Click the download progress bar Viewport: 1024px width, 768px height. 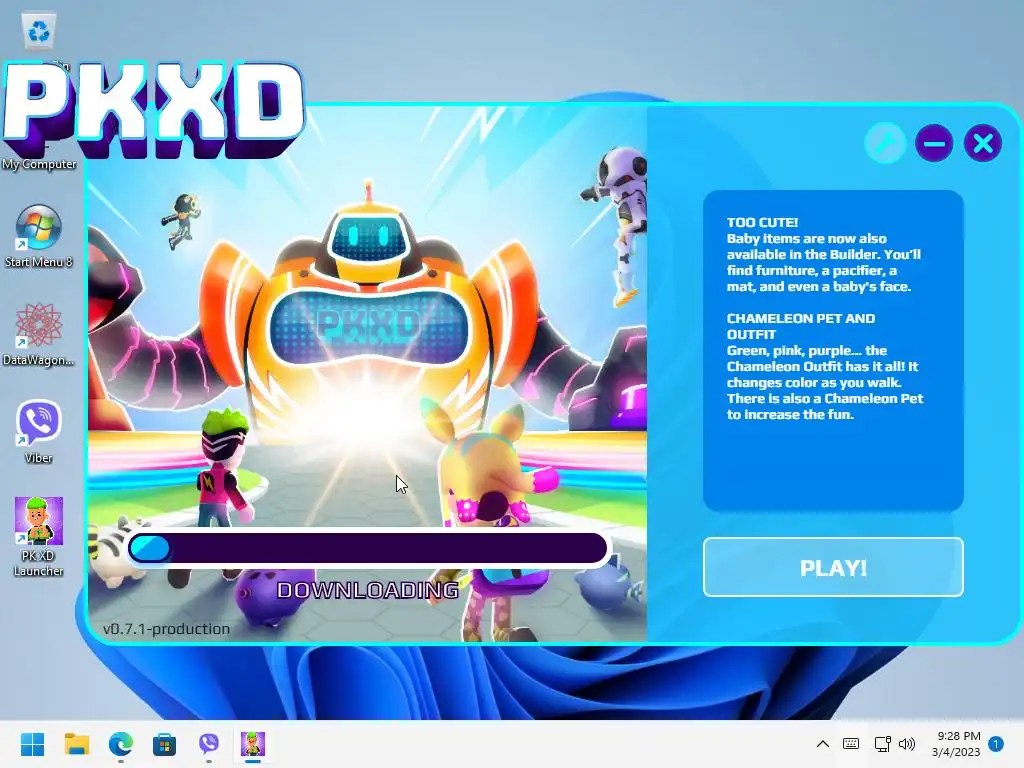[x=368, y=548]
